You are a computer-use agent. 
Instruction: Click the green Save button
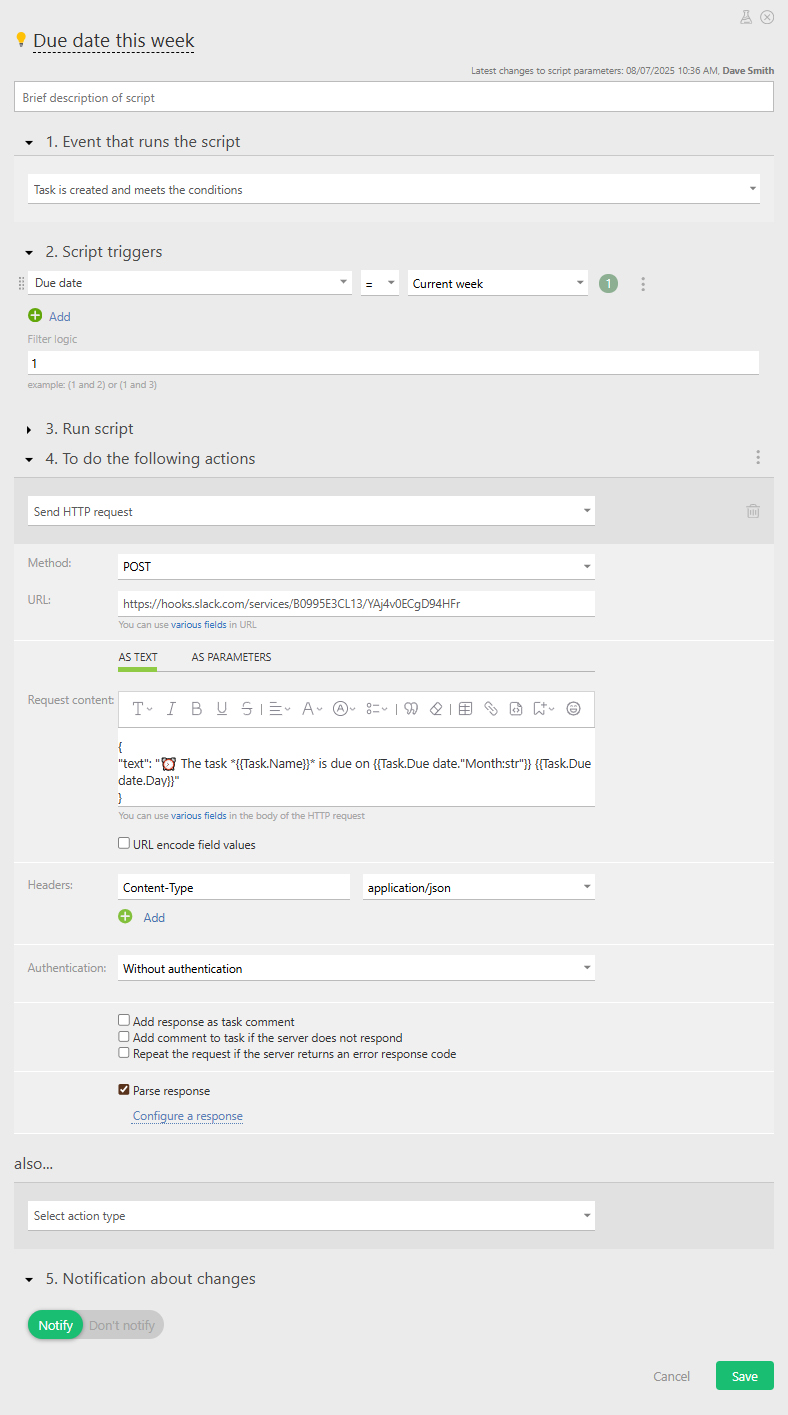(x=744, y=1376)
